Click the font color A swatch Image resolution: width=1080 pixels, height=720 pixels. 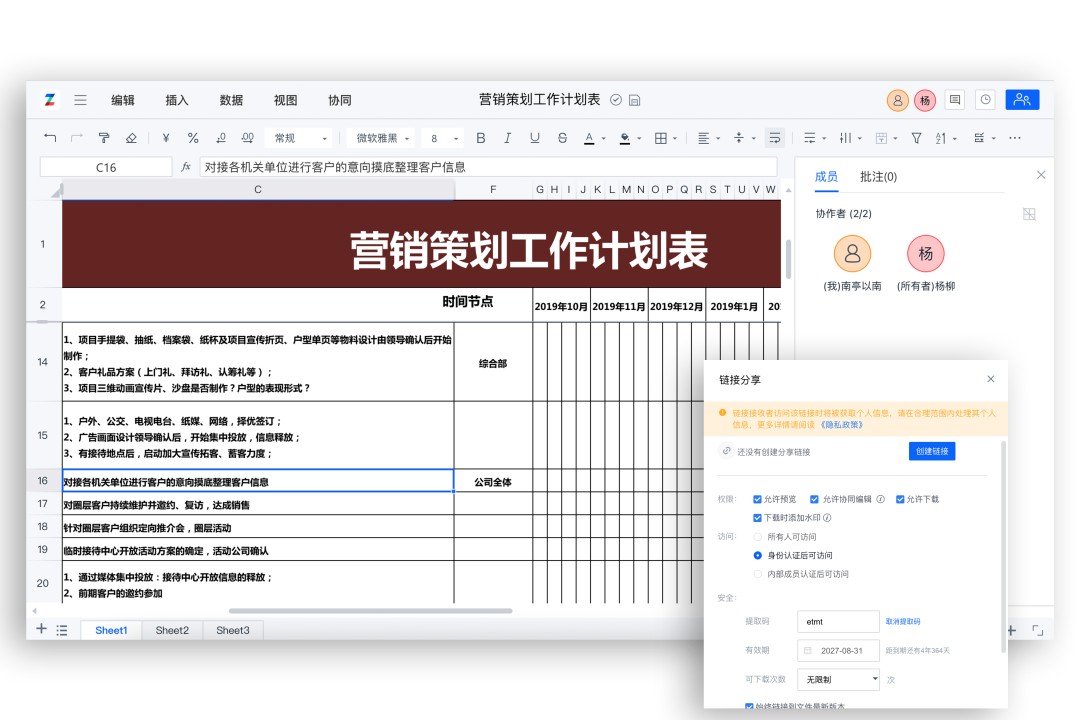tap(589, 138)
